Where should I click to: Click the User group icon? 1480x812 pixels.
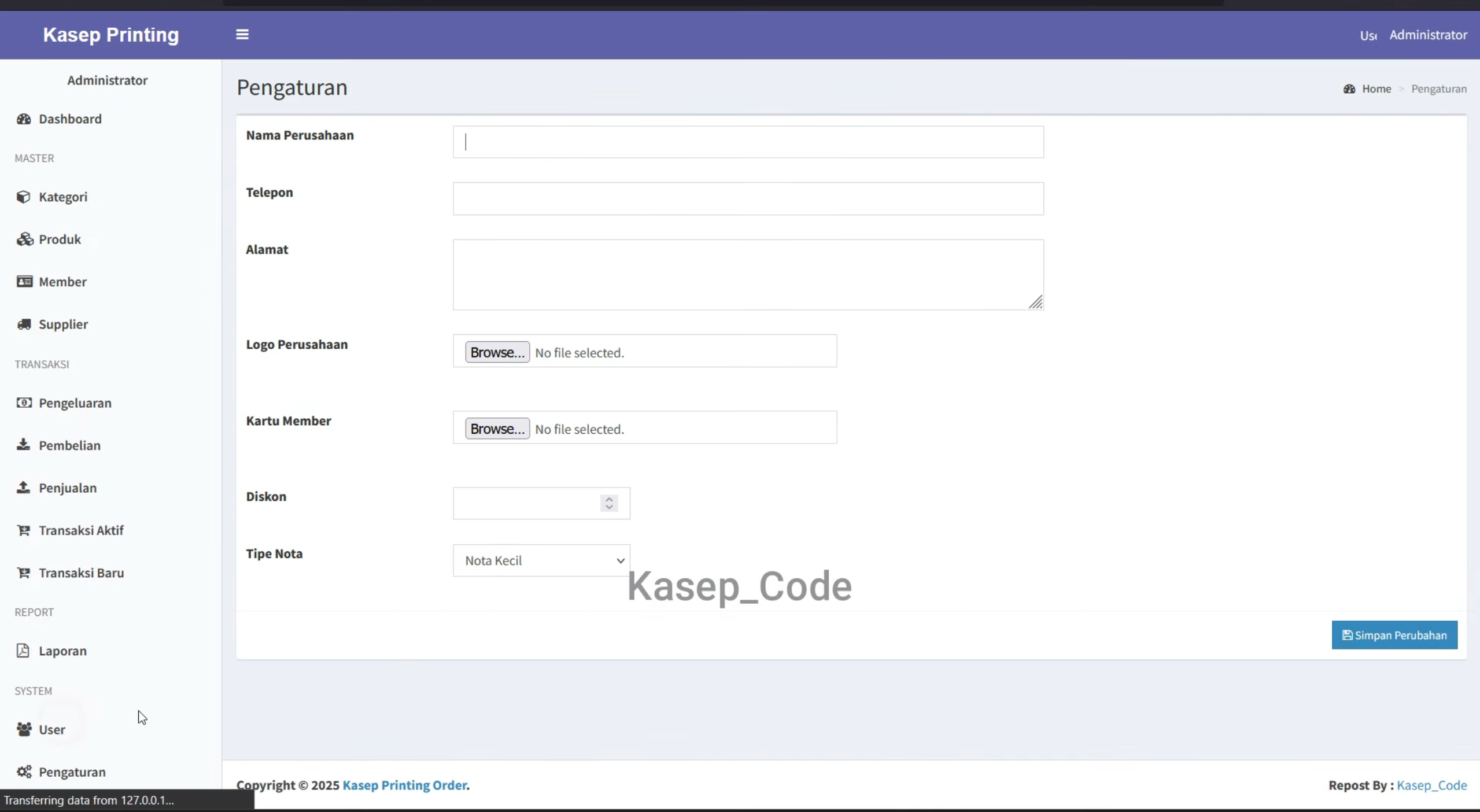tap(24, 729)
